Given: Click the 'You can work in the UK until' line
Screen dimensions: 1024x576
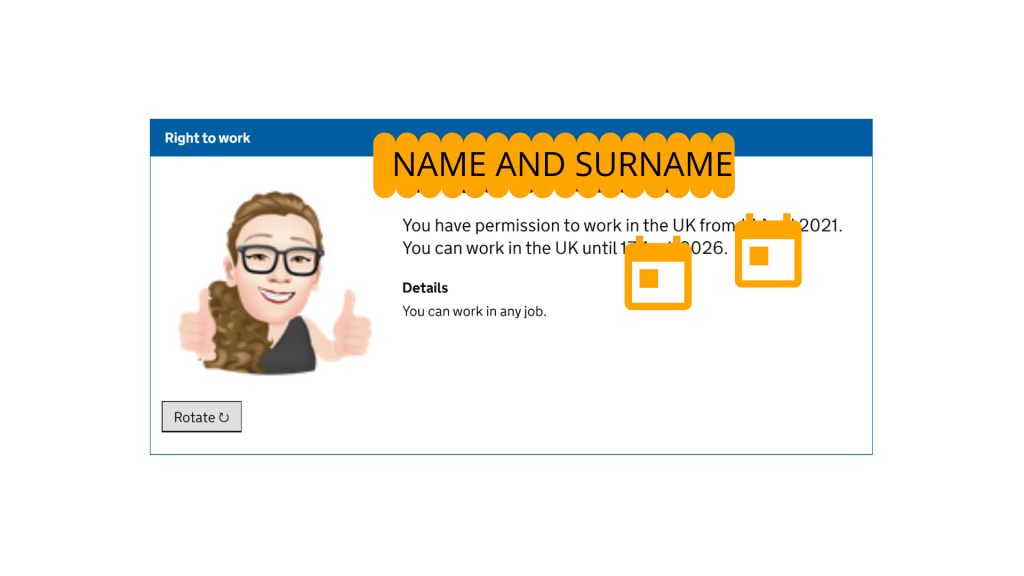Looking at the screenshot, I should pos(505,248).
